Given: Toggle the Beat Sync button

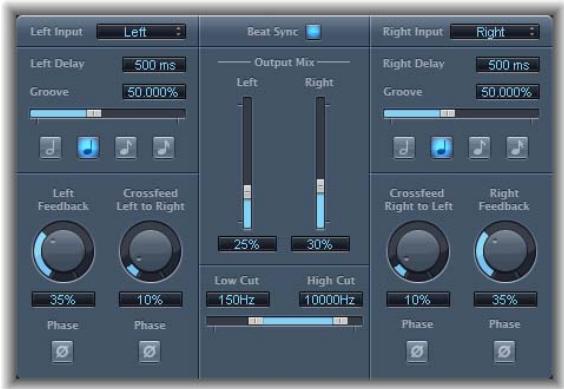Looking at the screenshot, I should coord(313,32).
